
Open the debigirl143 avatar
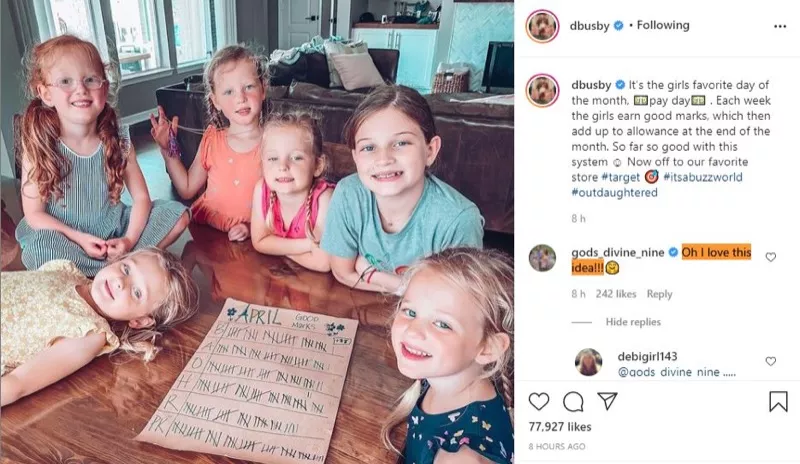588,361
